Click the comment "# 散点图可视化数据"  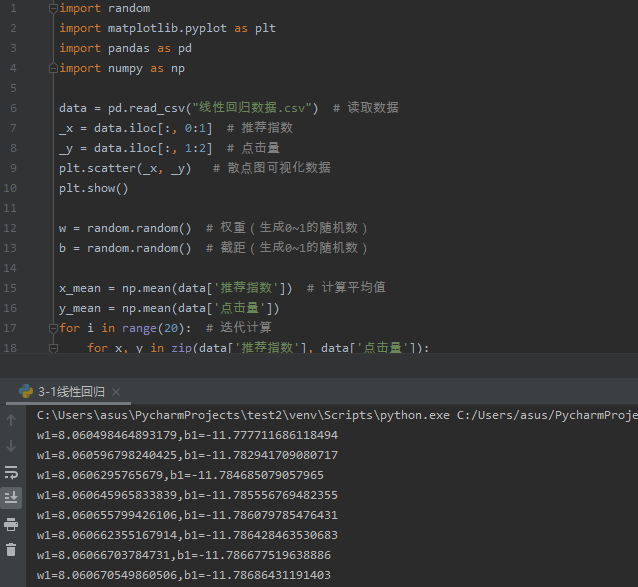(272, 168)
